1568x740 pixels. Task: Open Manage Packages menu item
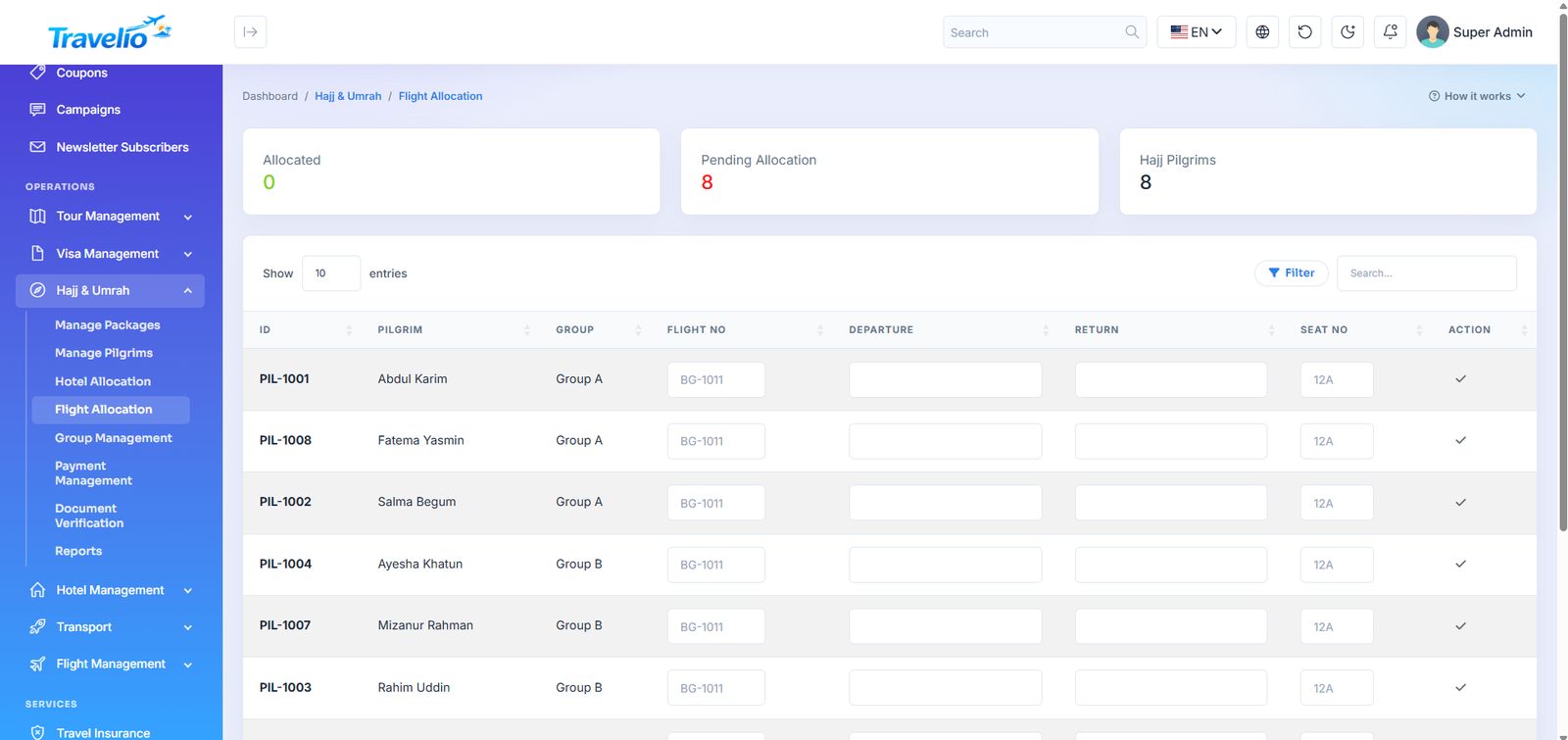coord(108,325)
